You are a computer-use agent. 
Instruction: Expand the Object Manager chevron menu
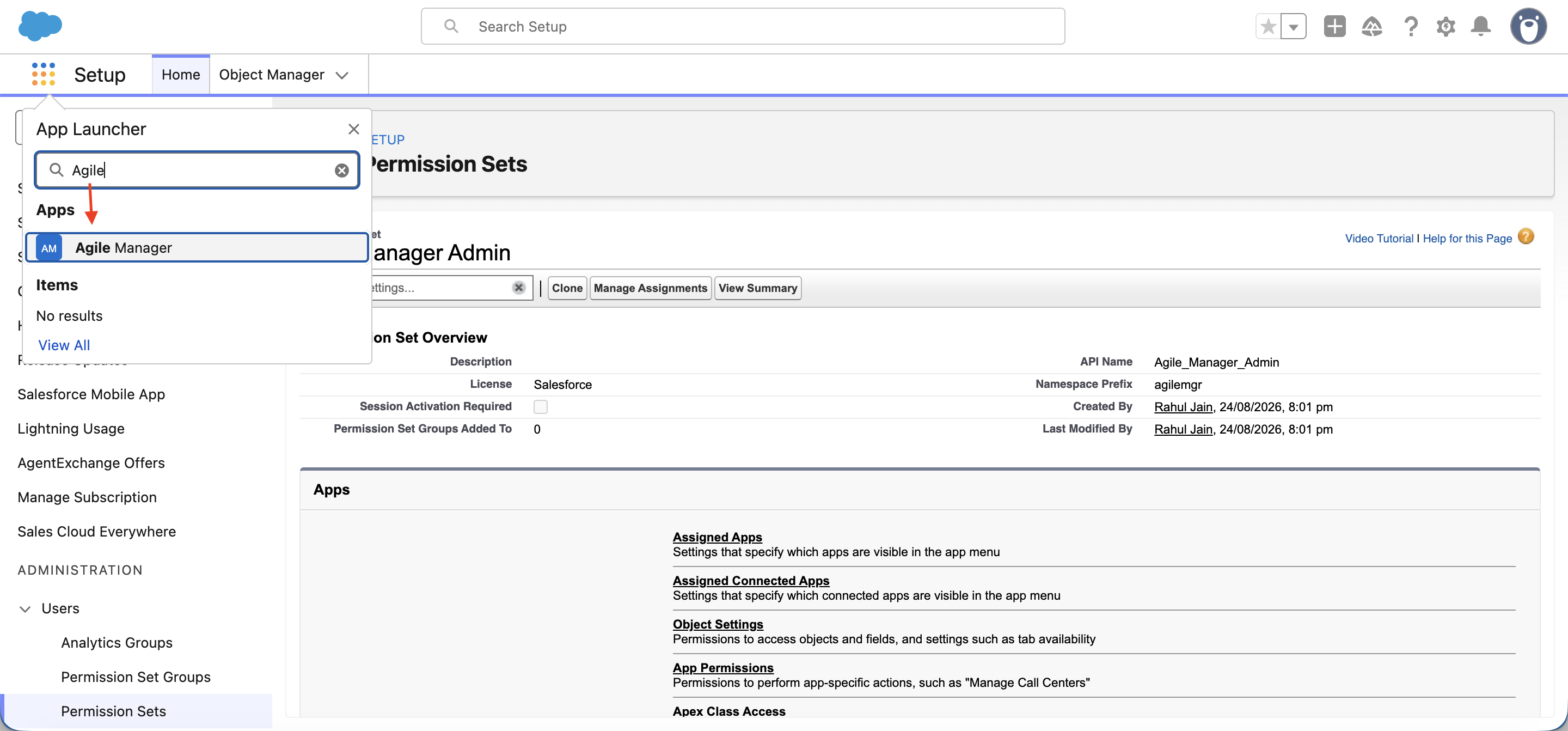342,75
